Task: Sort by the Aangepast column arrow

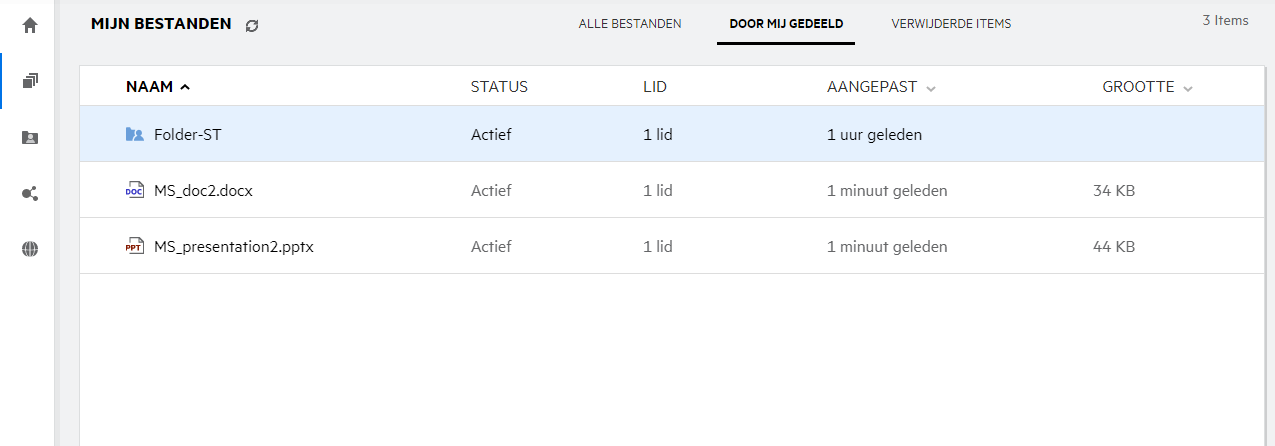Action: (x=931, y=88)
